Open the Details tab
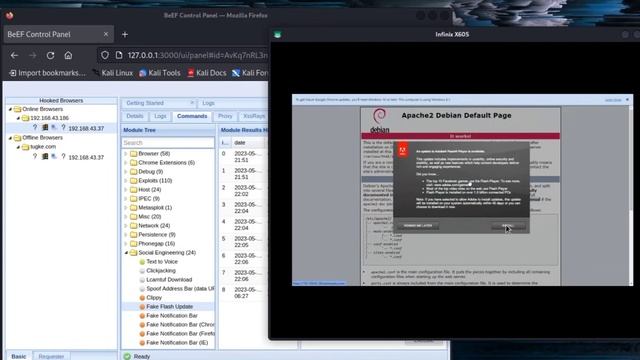Image resolution: width=640 pixels, height=360 pixels. 135,116
